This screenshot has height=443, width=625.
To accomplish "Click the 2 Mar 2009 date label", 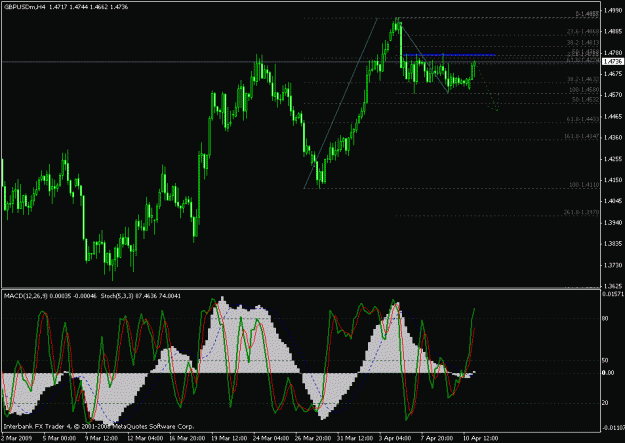I will tap(15, 438).
